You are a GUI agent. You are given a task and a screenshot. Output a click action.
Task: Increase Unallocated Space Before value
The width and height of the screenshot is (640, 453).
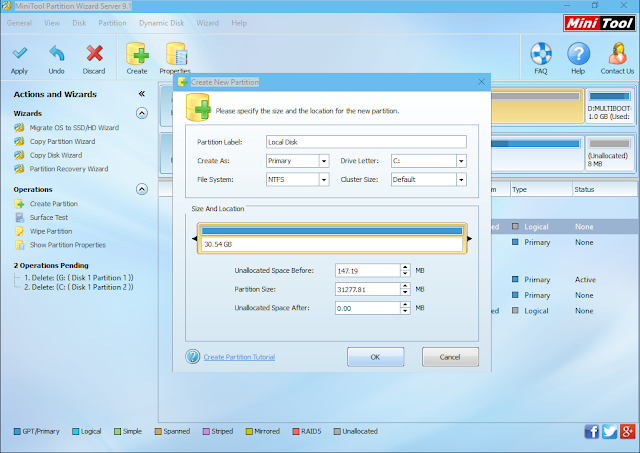405,267
